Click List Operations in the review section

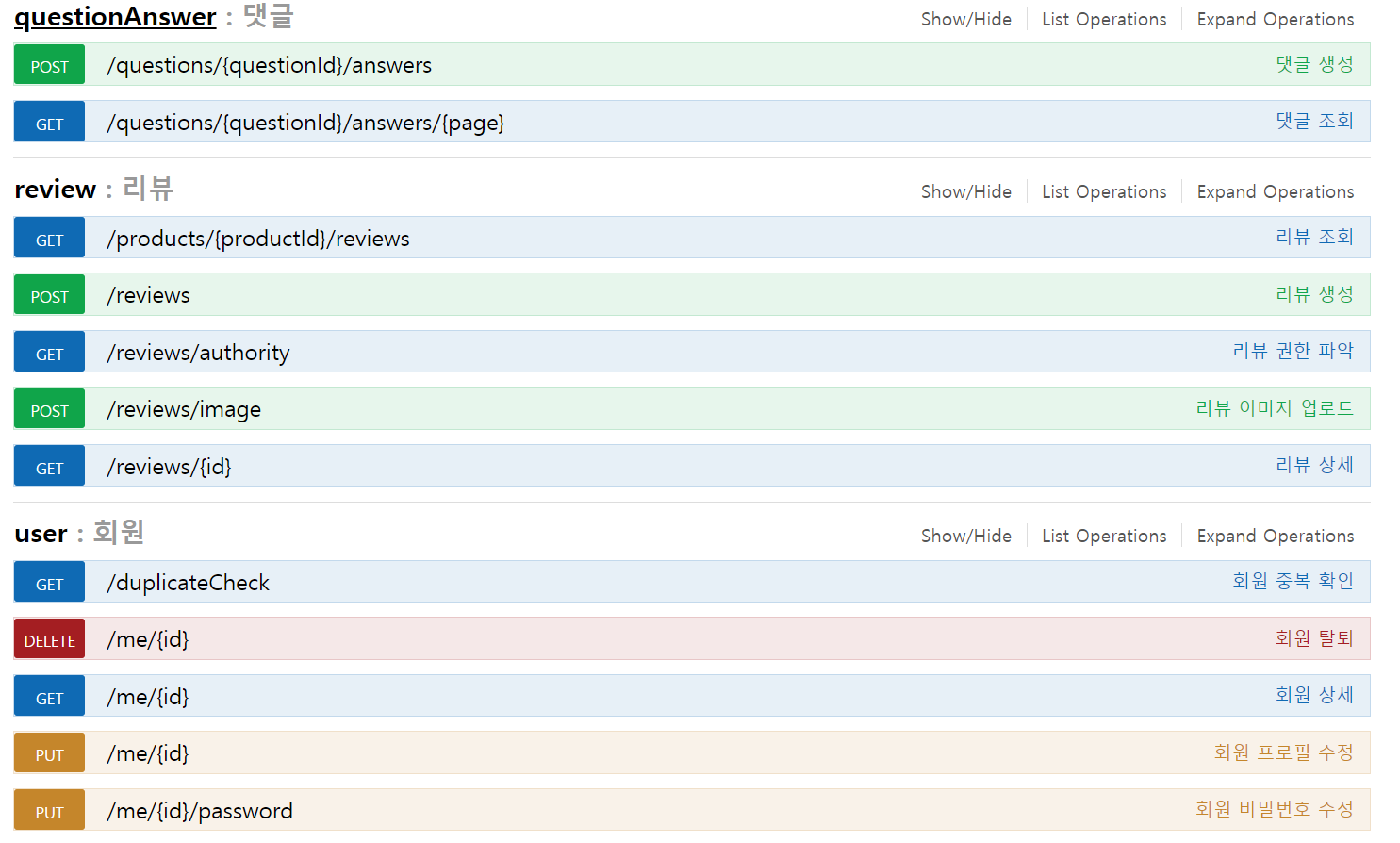[x=1104, y=190]
